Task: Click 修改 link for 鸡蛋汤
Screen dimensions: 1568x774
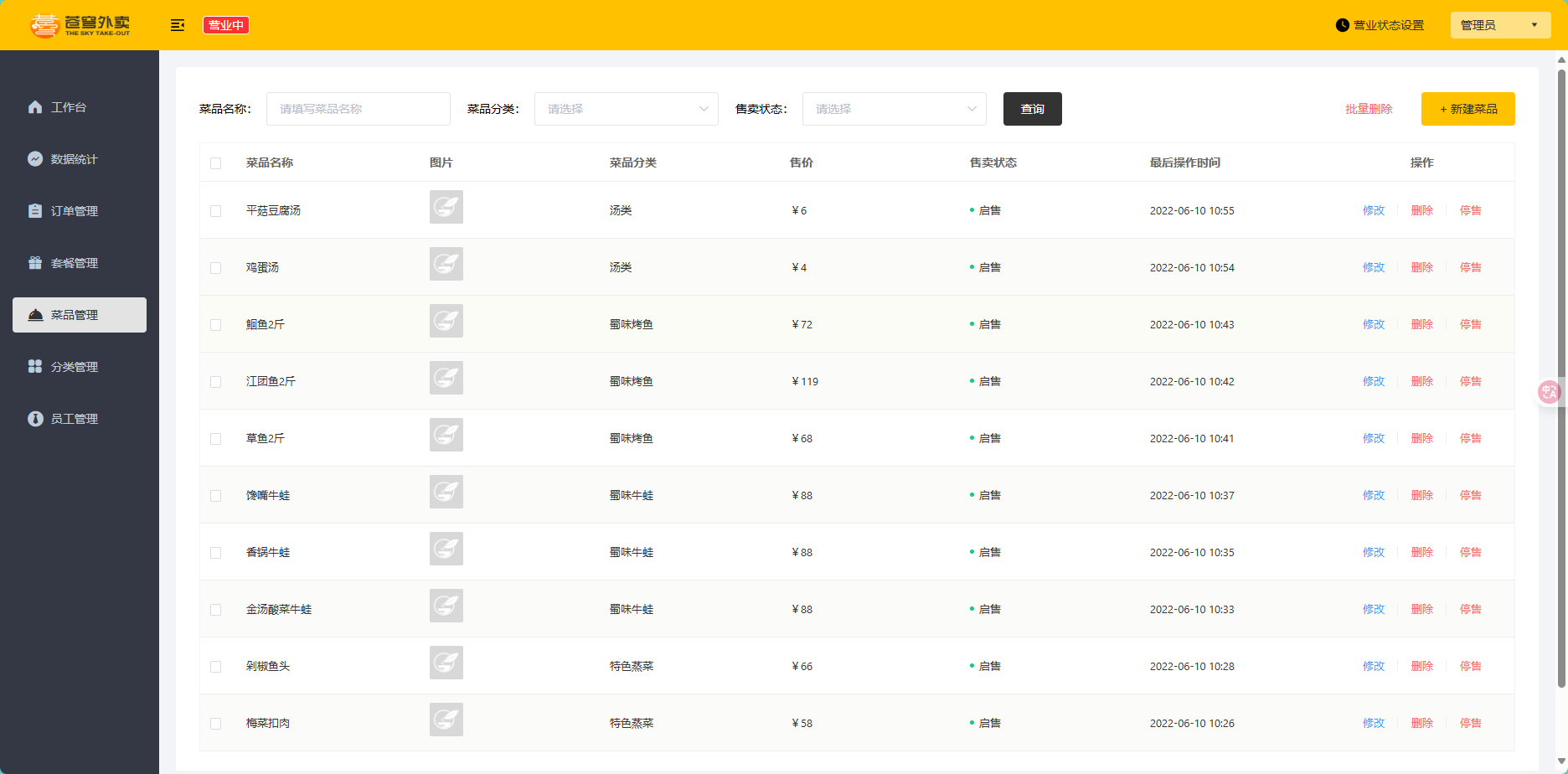Action: coord(1373,267)
